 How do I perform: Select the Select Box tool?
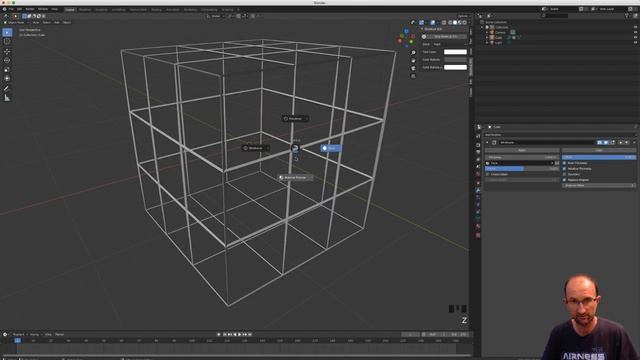7,32
